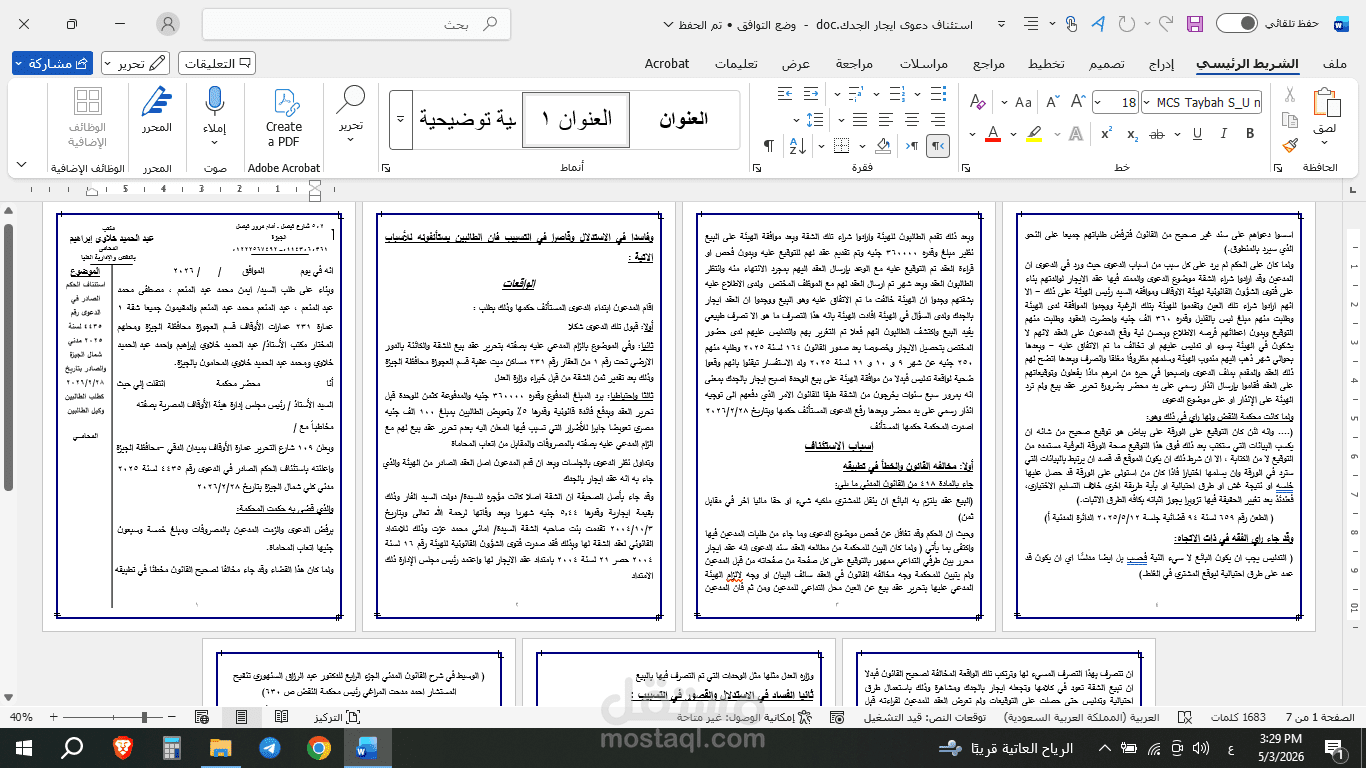Center align text in paragraph group
Image resolution: width=1366 pixels, height=768 pixels.
click(x=912, y=120)
